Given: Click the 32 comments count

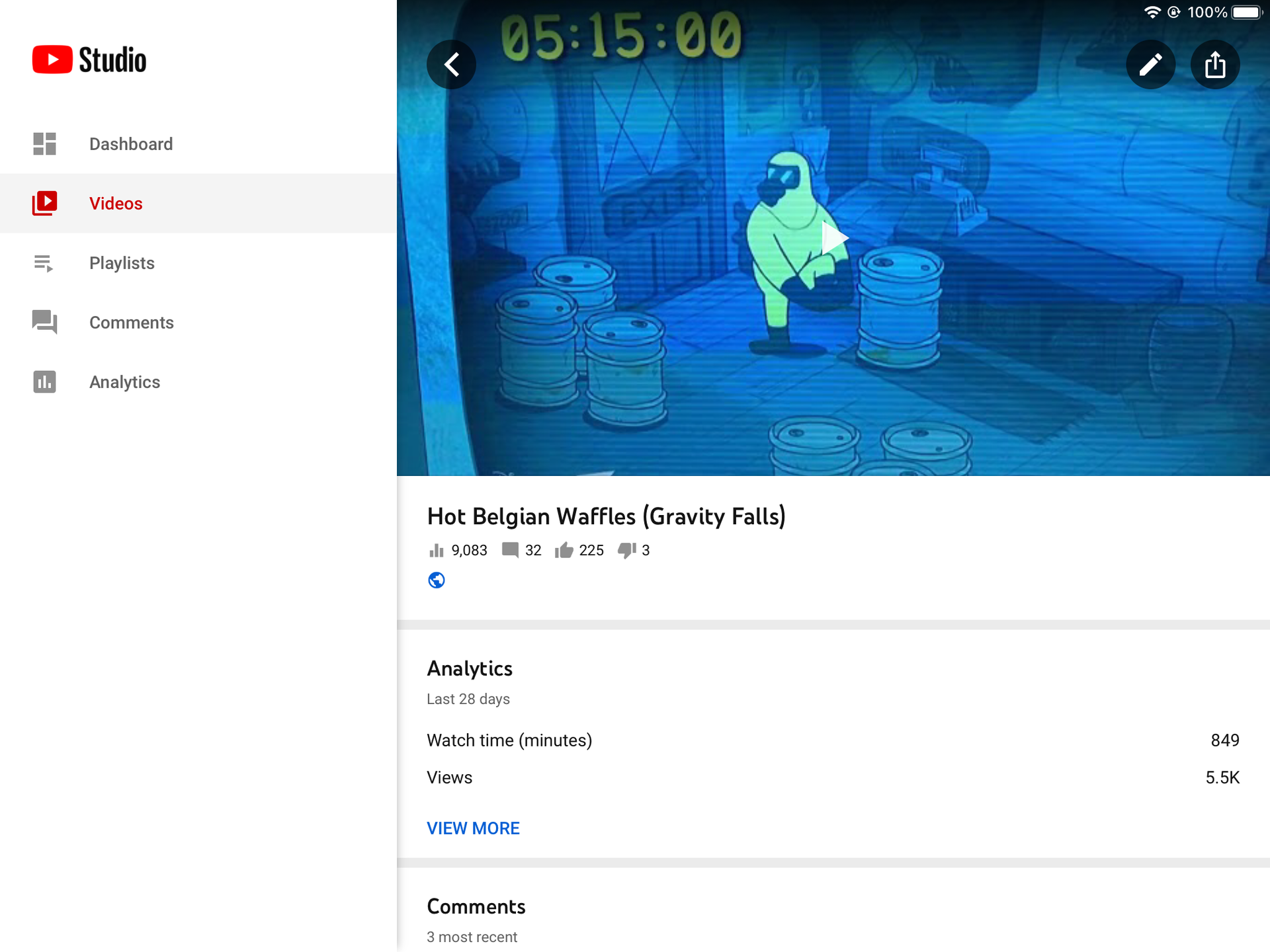Looking at the screenshot, I should click(533, 550).
